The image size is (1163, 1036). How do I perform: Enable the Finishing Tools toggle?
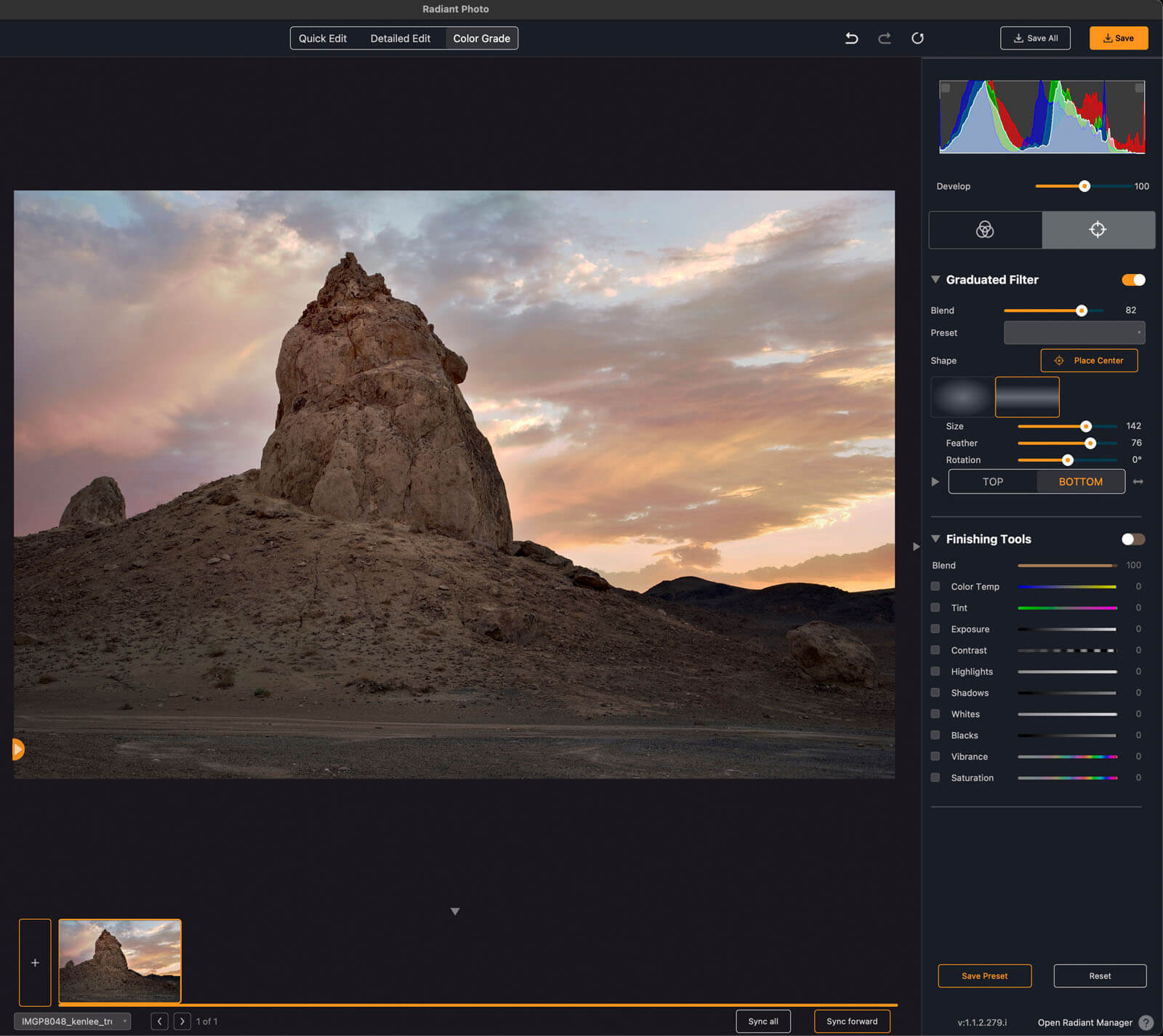[x=1132, y=539]
